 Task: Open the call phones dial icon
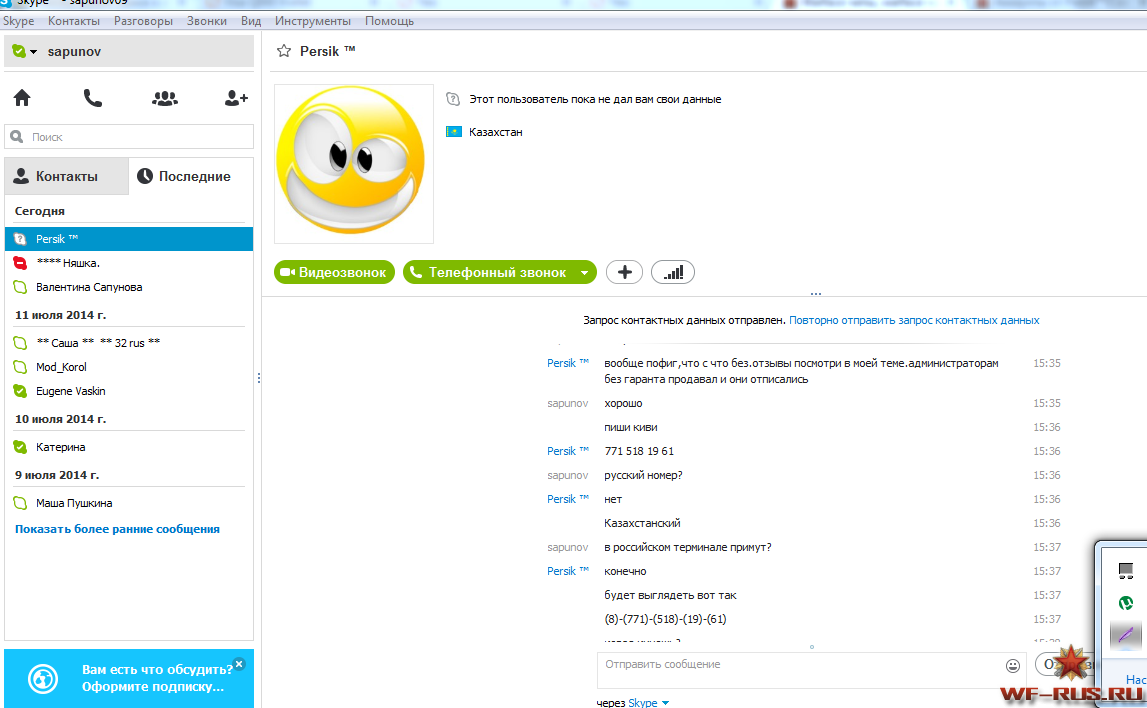click(x=93, y=98)
